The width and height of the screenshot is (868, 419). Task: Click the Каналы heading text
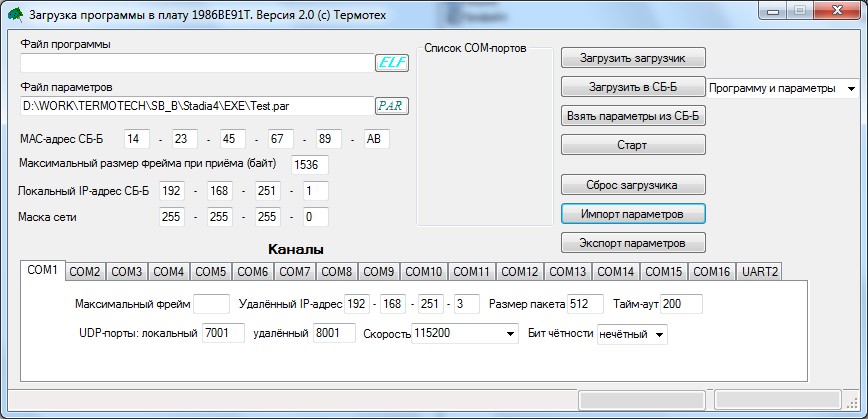[296, 250]
